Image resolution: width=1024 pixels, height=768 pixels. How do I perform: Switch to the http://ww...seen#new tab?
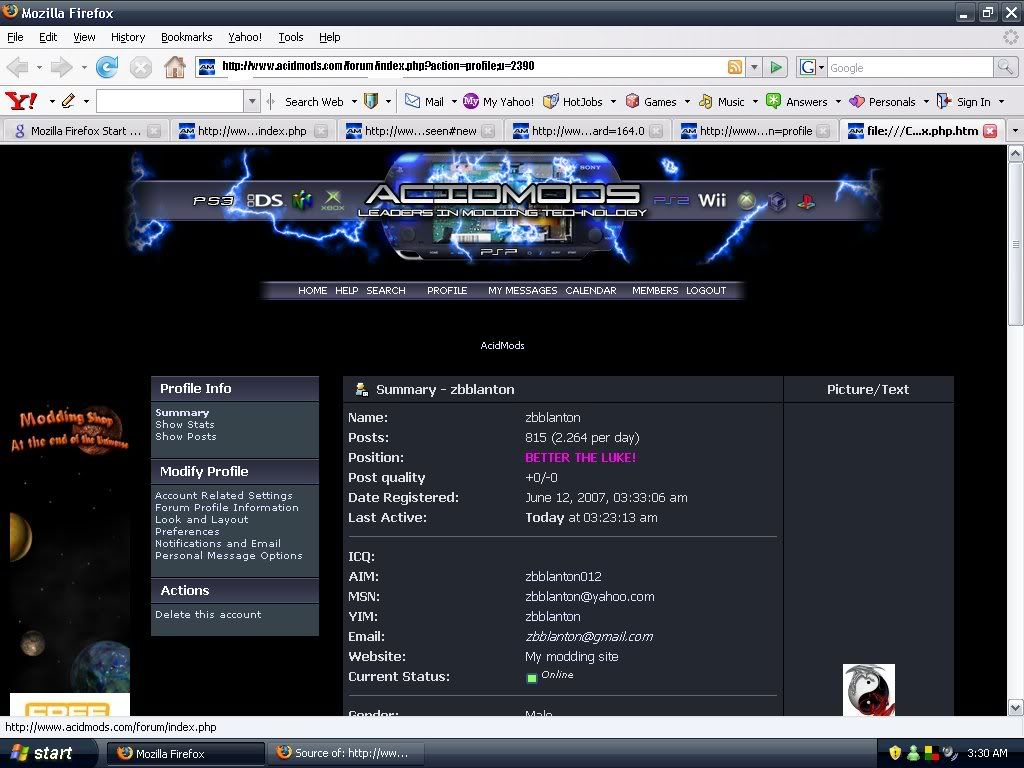click(419, 131)
